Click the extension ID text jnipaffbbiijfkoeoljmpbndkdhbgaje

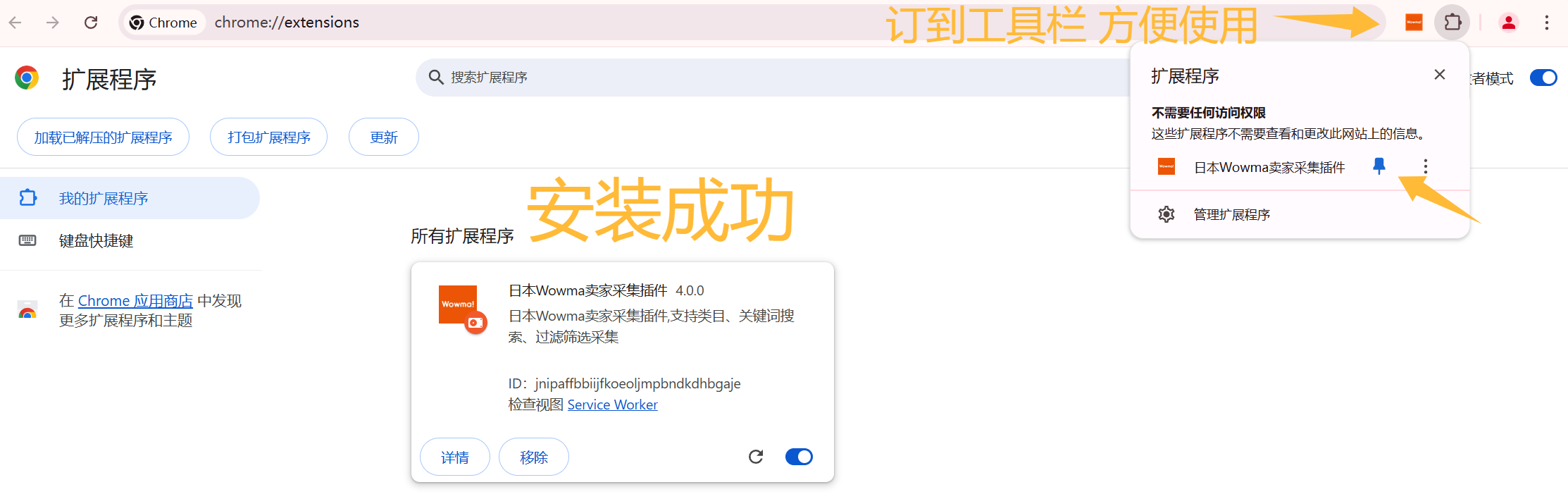[637, 383]
